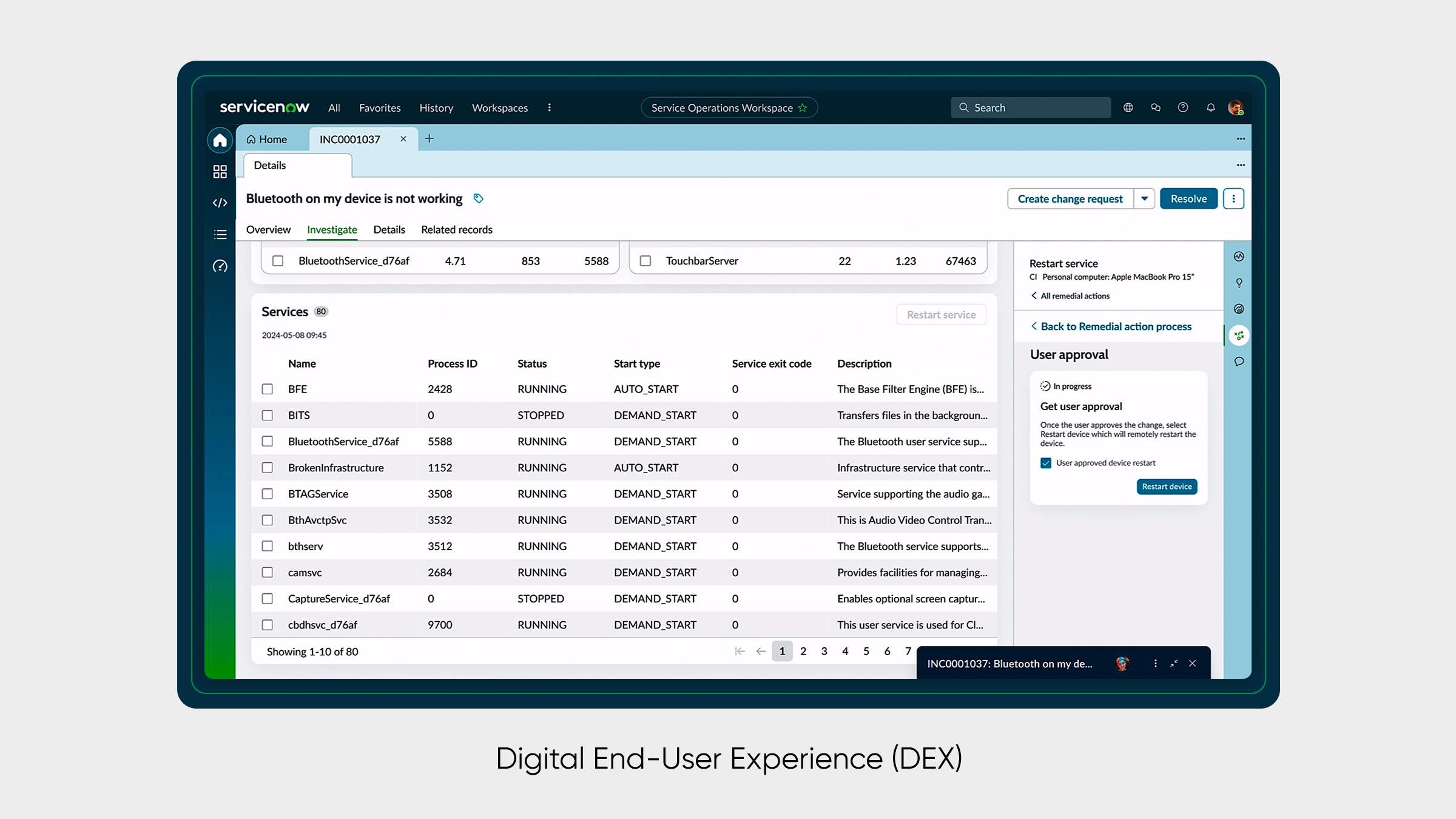Uncheck User approved device restart

click(x=1046, y=463)
